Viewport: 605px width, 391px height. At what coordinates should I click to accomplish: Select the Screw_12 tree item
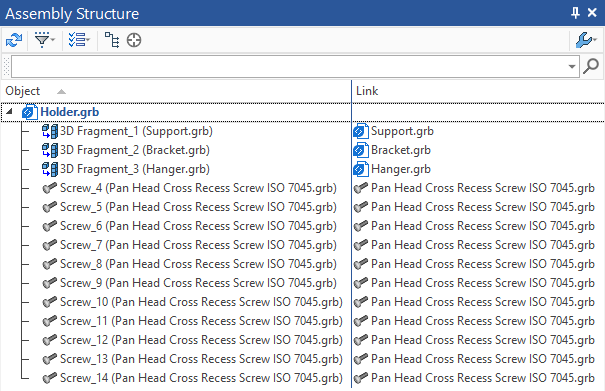201,340
